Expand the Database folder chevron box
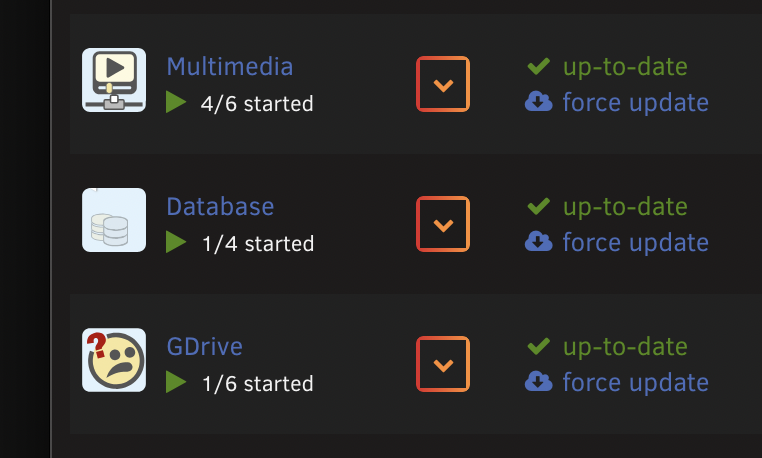Image resolution: width=762 pixels, height=458 pixels. tap(443, 224)
